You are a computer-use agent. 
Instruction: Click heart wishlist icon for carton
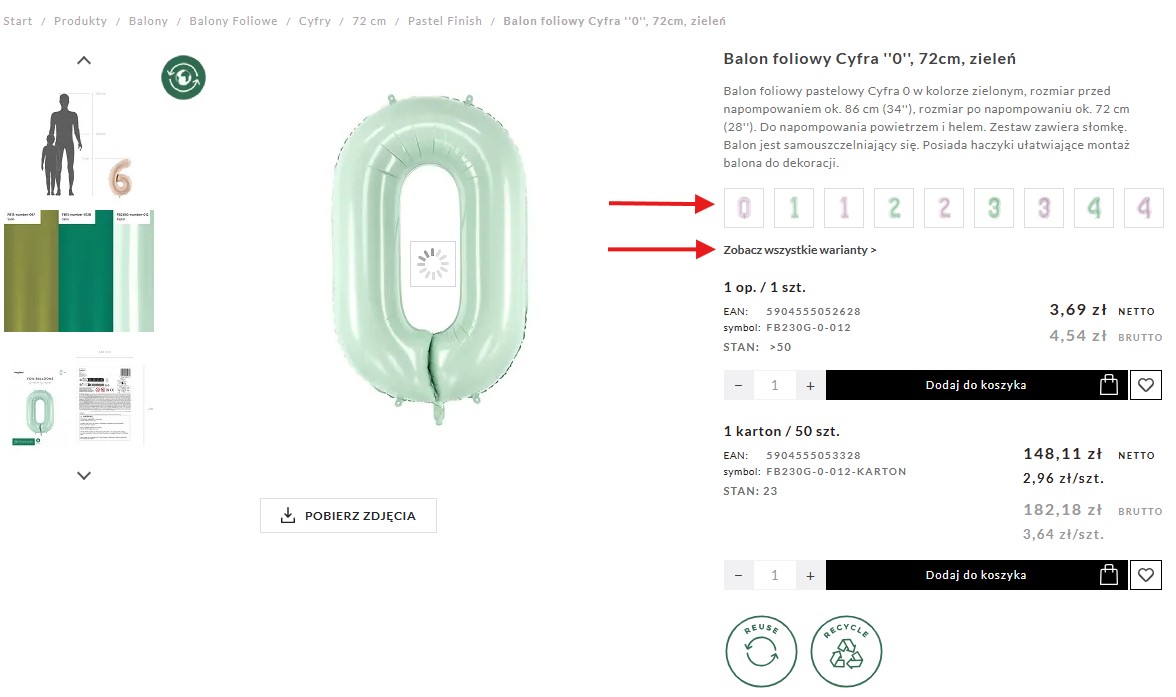click(x=1146, y=575)
